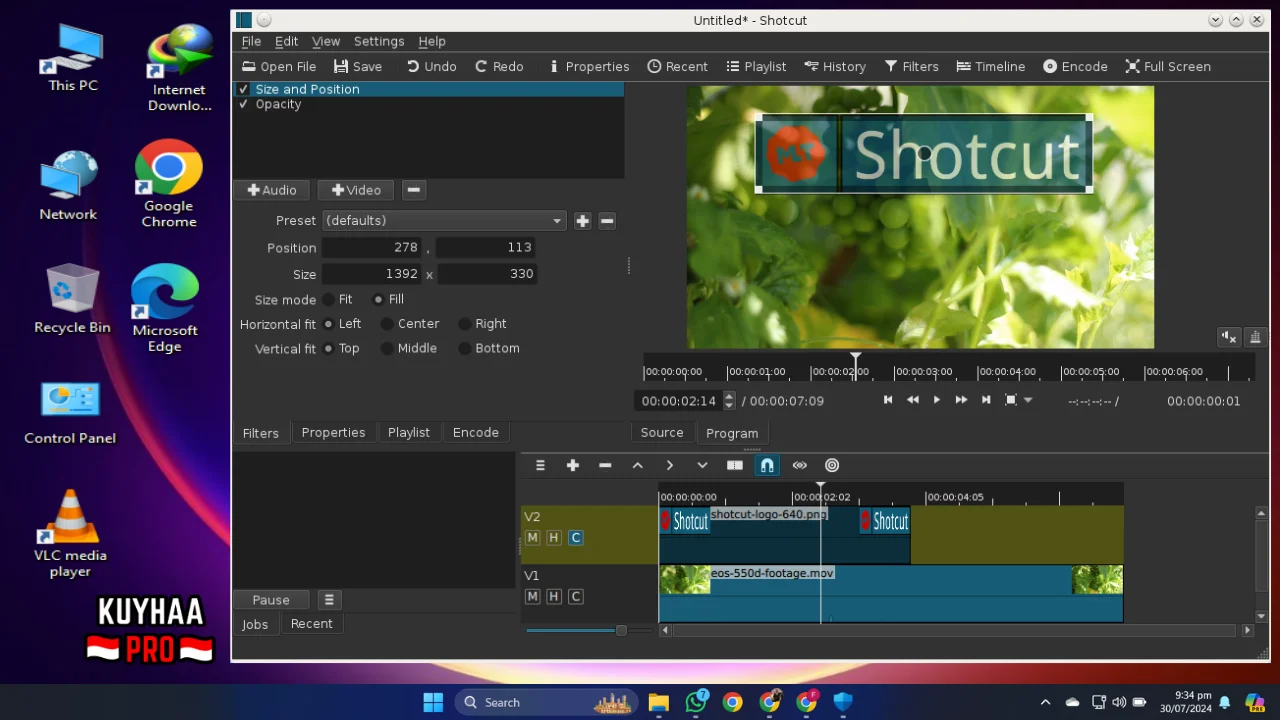
Task: Split the clip at playhead
Action: 735,465
